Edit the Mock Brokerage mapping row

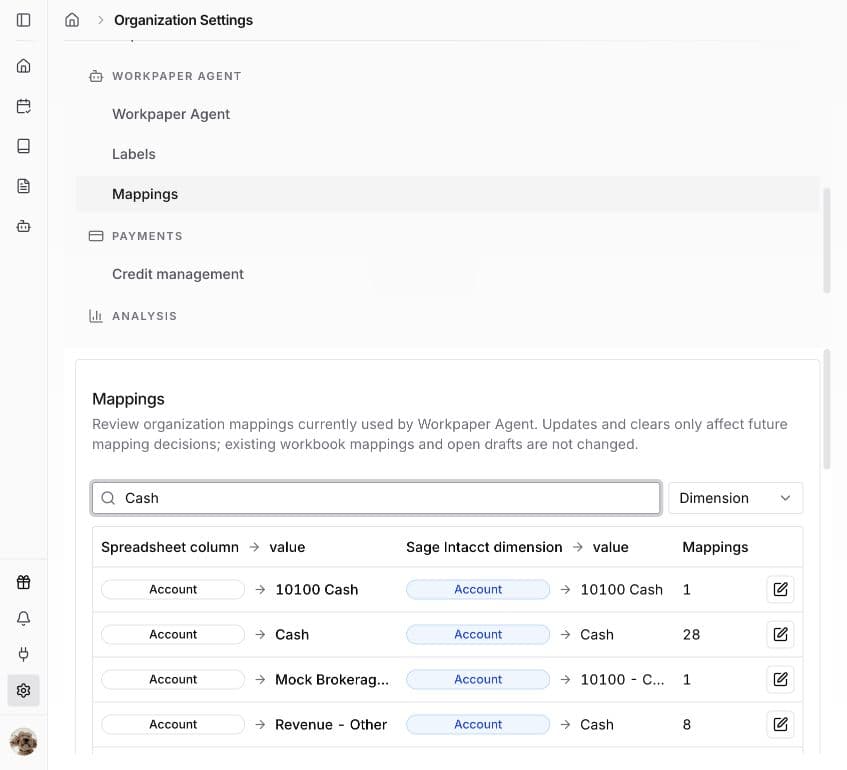pos(780,679)
